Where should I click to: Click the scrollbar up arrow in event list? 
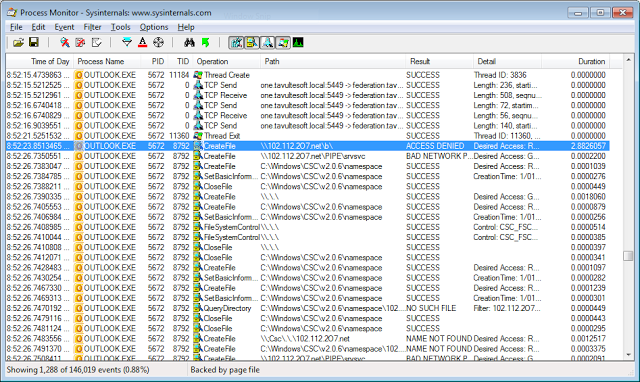(628, 60)
